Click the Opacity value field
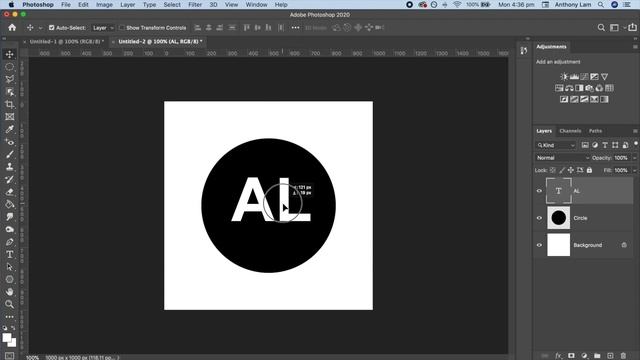Viewport: 640px width, 360px height. pyautogui.click(x=621, y=158)
